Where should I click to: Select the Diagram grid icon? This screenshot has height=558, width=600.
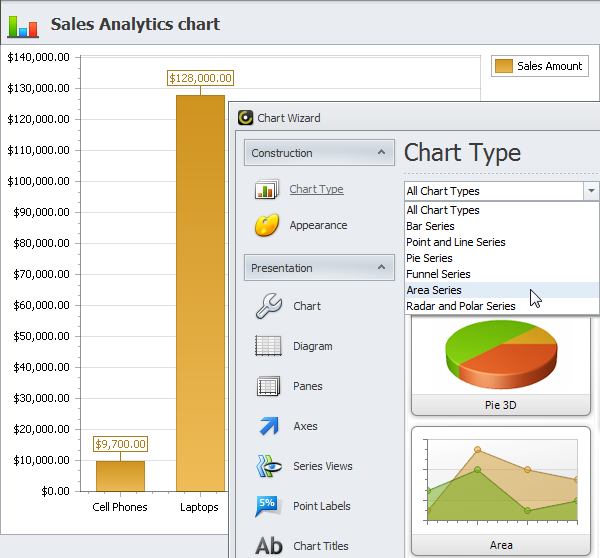[x=268, y=346]
